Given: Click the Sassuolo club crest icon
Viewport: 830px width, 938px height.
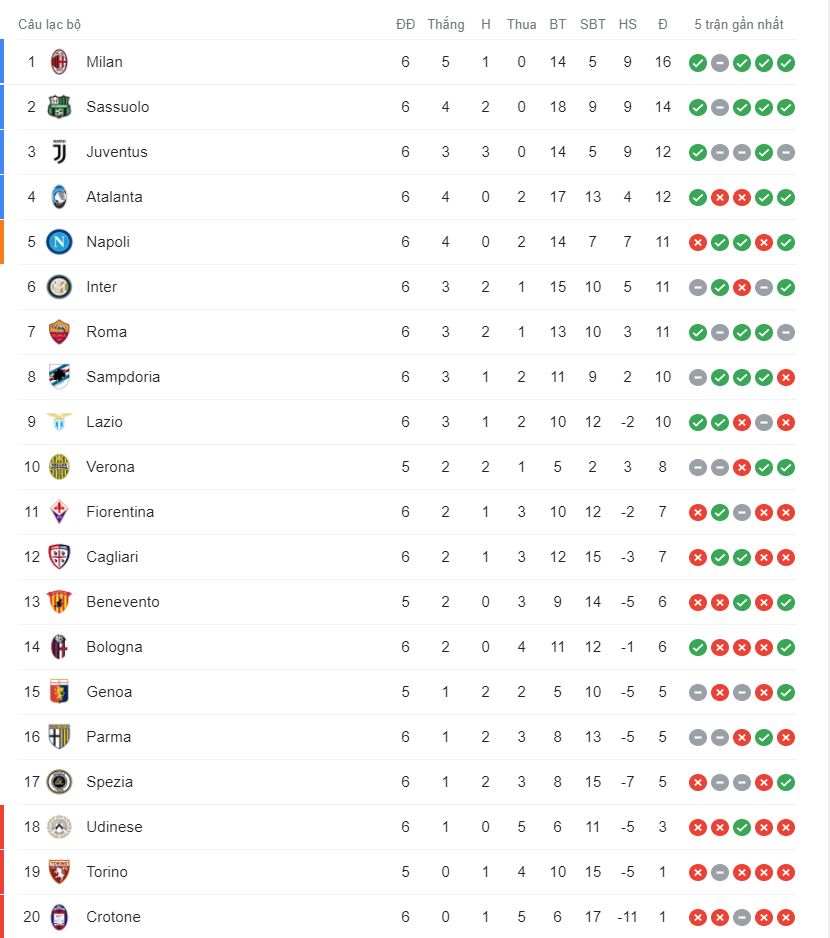Looking at the screenshot, I should point(60,107).
